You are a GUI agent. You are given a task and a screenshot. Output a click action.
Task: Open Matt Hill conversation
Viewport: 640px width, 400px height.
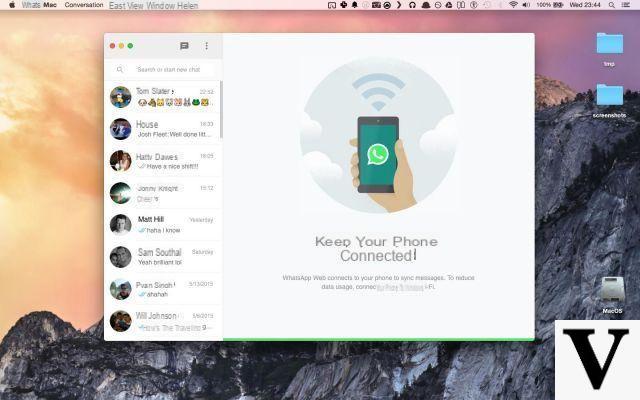tap(163, 225)
